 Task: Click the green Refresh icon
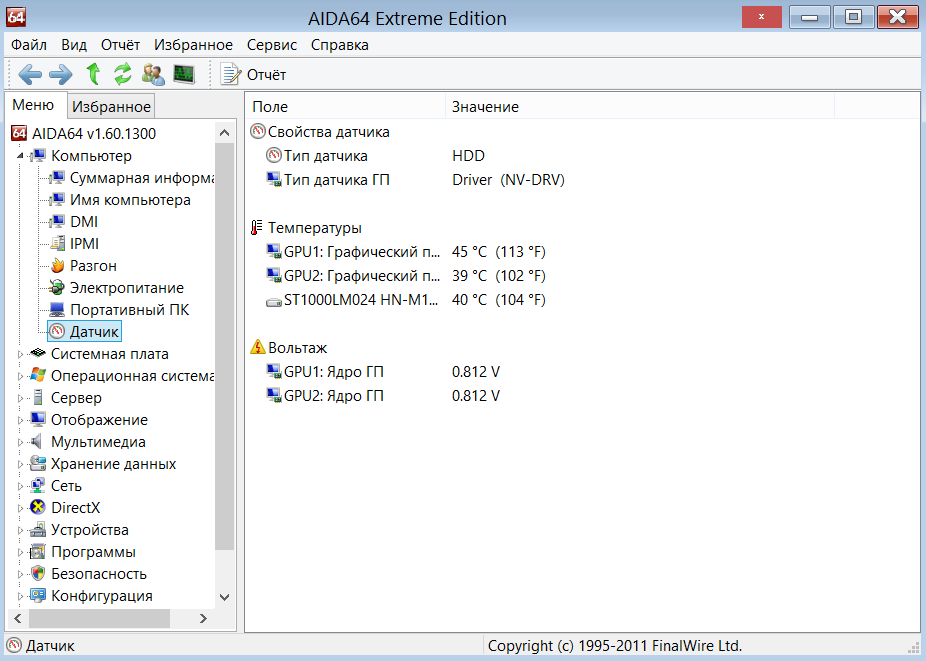[x=123, y=74]
